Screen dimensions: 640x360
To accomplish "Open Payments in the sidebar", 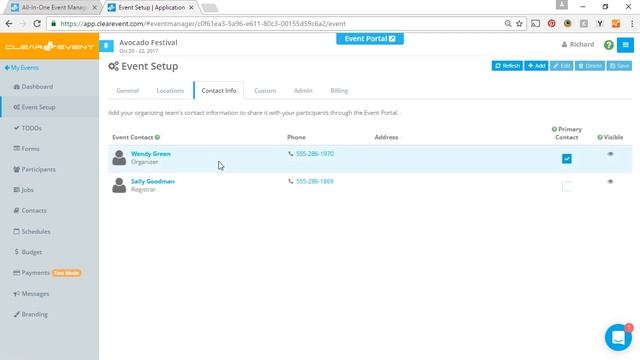I will [31, 273].
